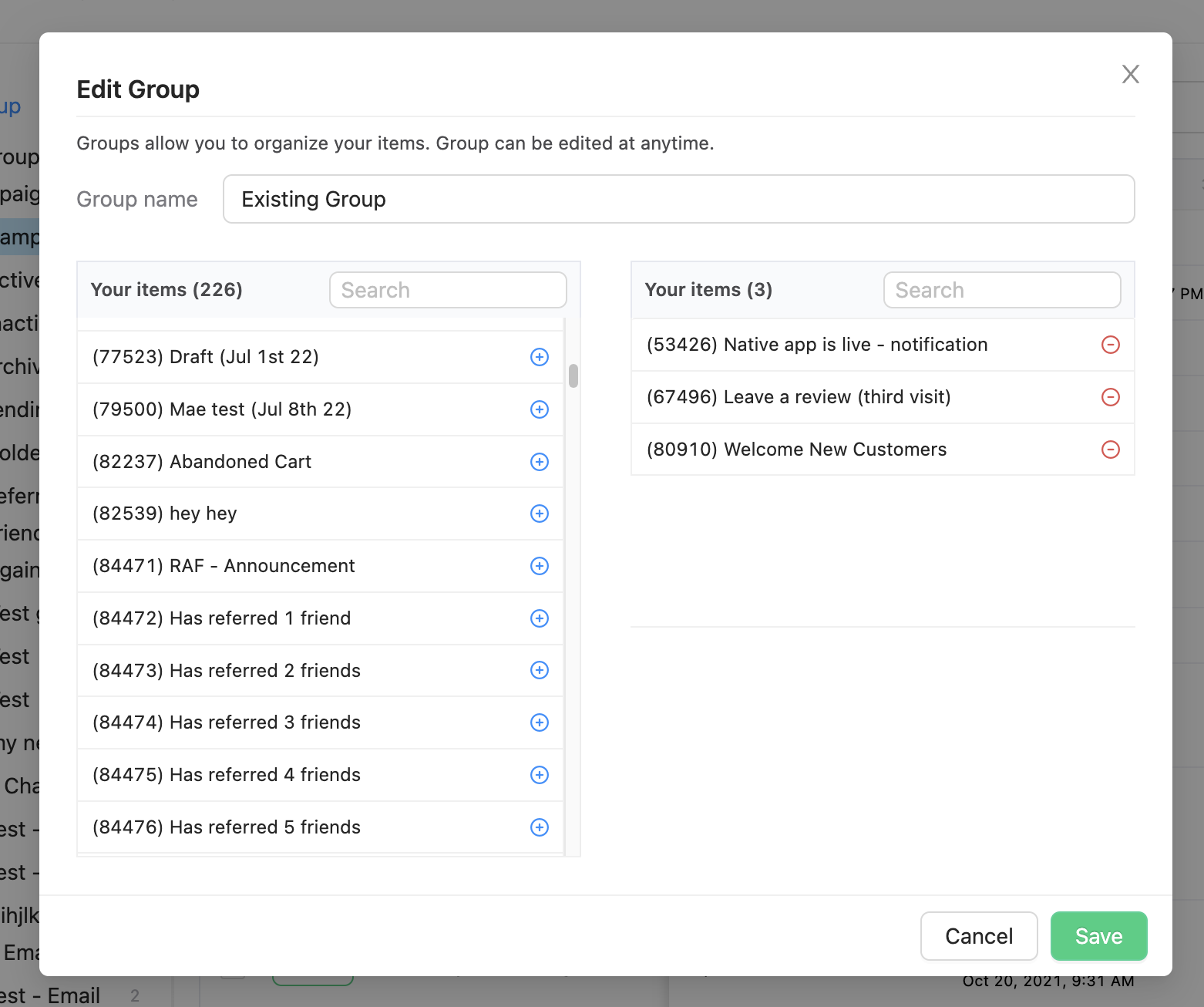The image size is (1204, 1007).
Task: Add "(79500) Mae test (Jul 8th 22)" item
Action: [x=539, y=409]
